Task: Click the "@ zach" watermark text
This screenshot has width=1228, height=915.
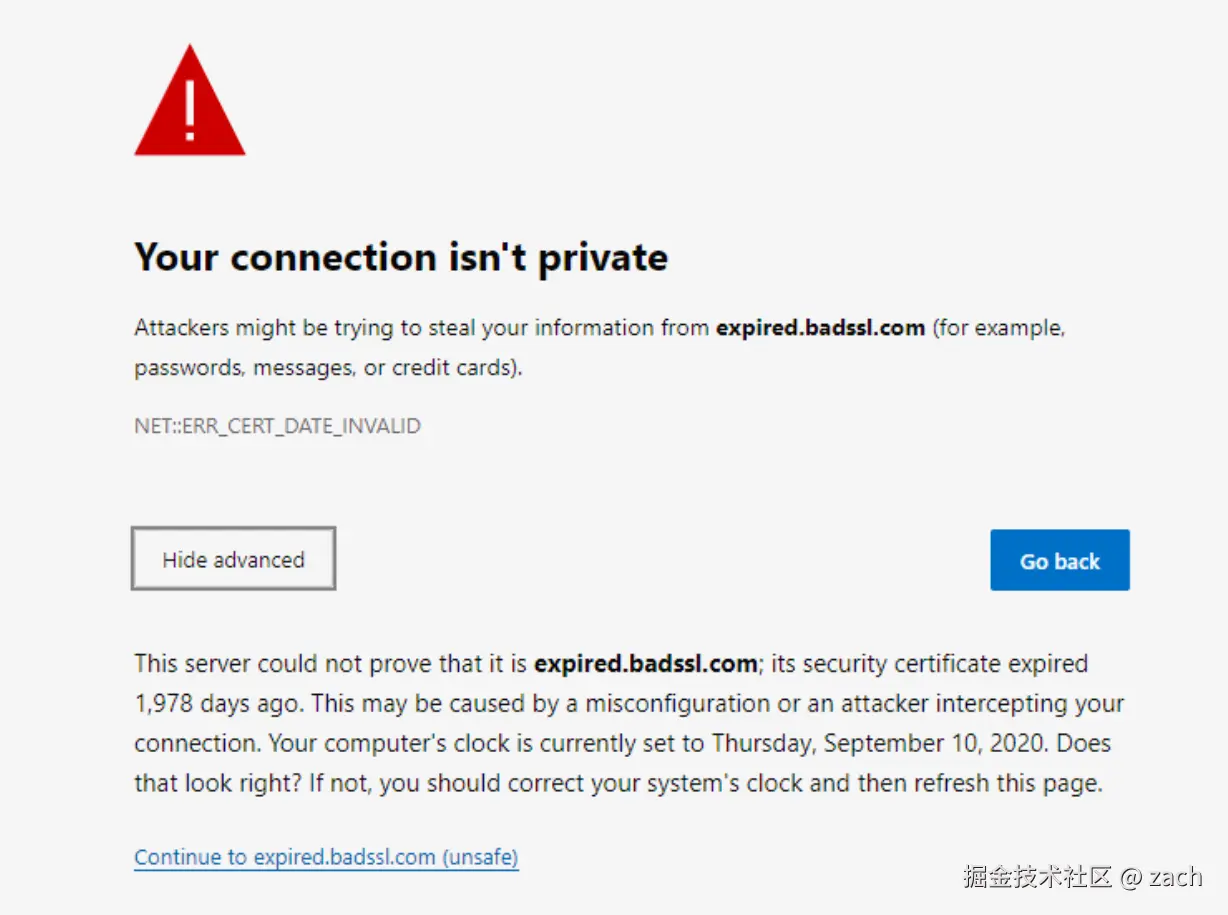Action: click(1162, 877)
